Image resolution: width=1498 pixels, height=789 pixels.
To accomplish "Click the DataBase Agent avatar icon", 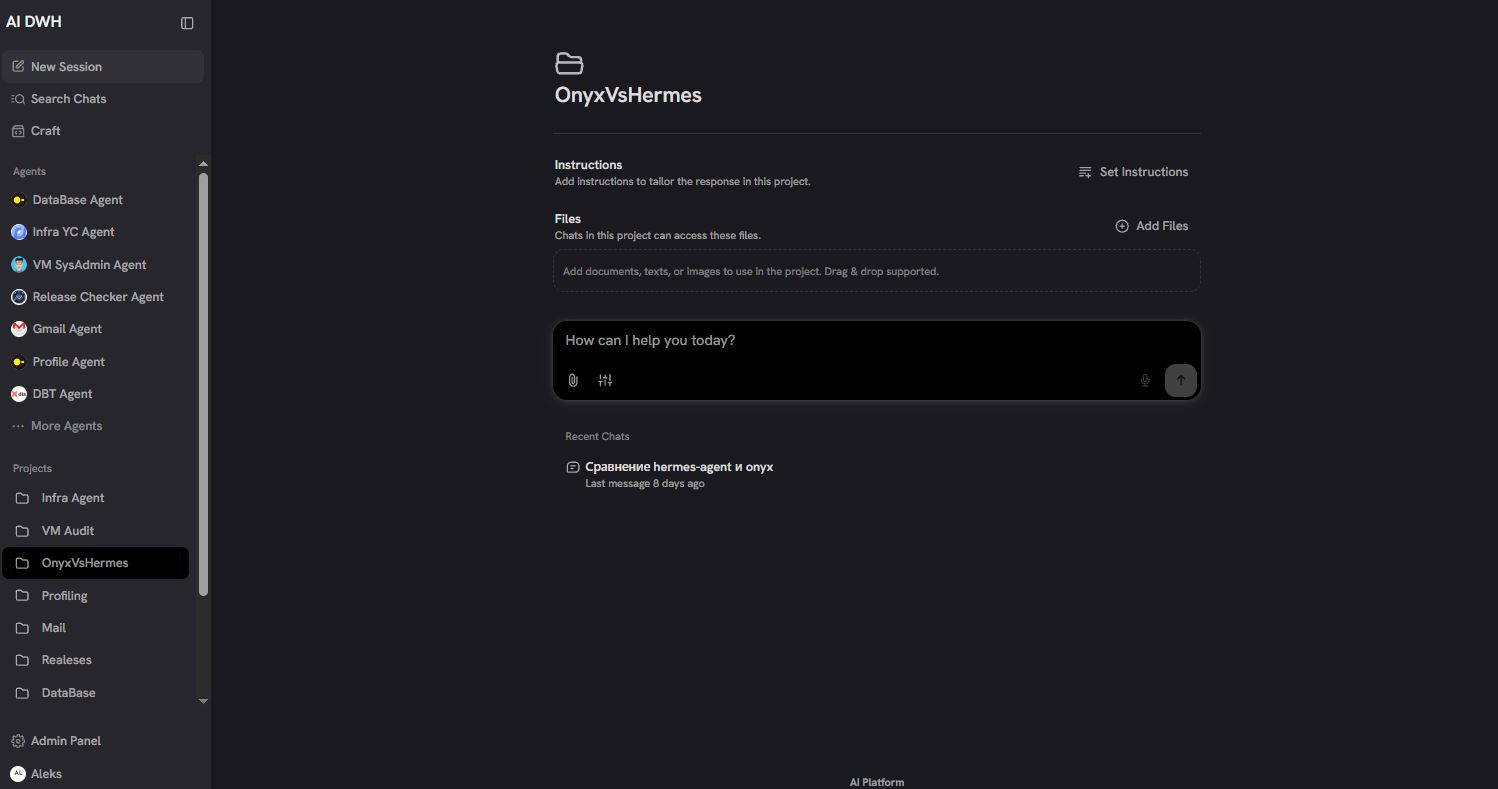I will 19,200.
